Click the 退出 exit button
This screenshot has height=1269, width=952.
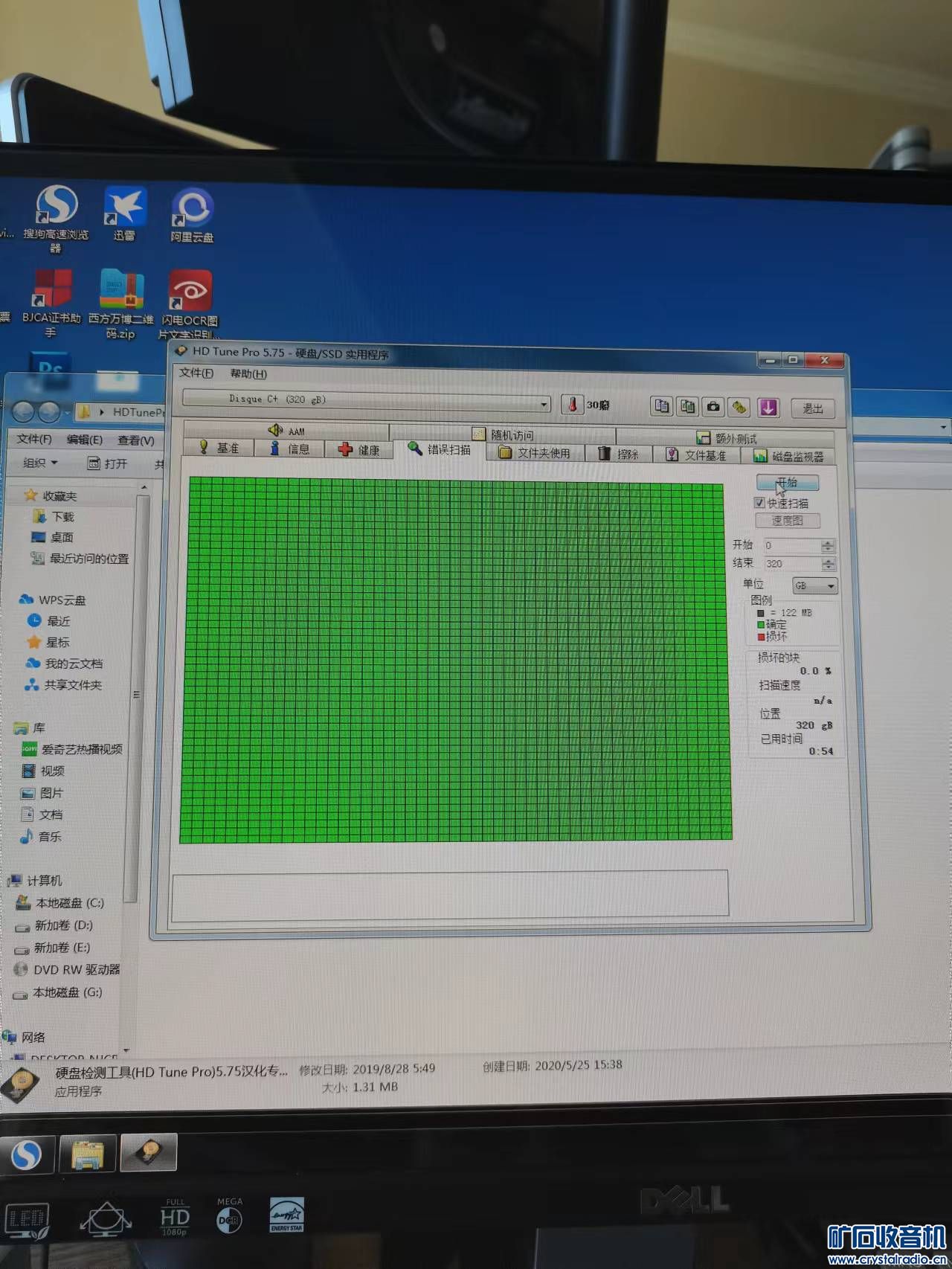[813, 408]
